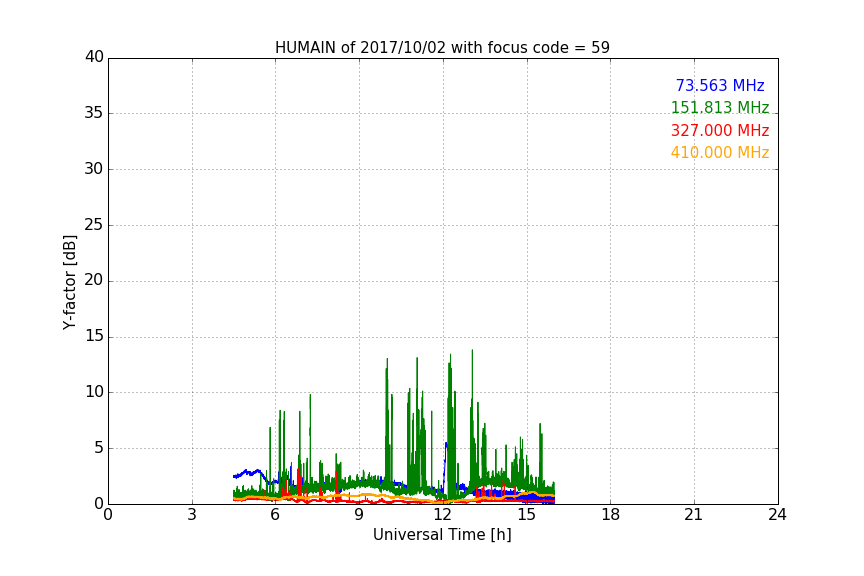Click the y-axis tick value 25
The width and height of the screenshot is (864, 576).
click(94, 225)
